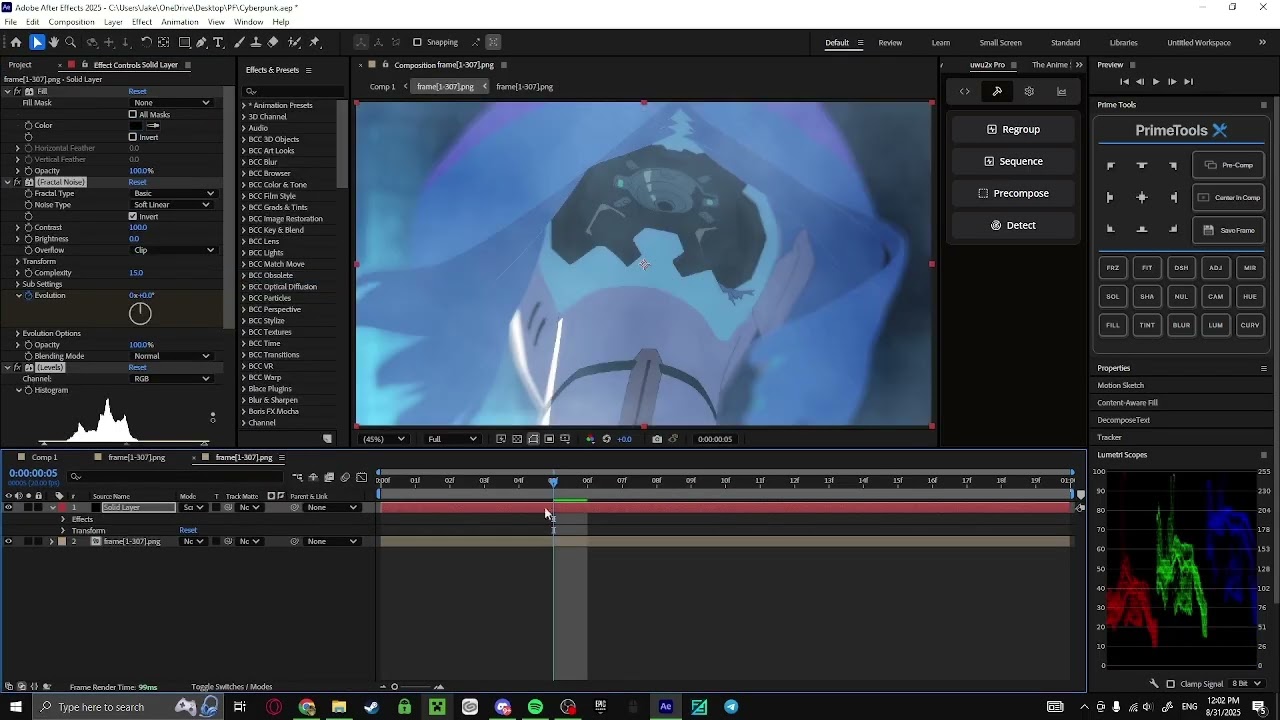Open Blending Mode Normal dropdown
1280x720 pixels.
(172, 356)
